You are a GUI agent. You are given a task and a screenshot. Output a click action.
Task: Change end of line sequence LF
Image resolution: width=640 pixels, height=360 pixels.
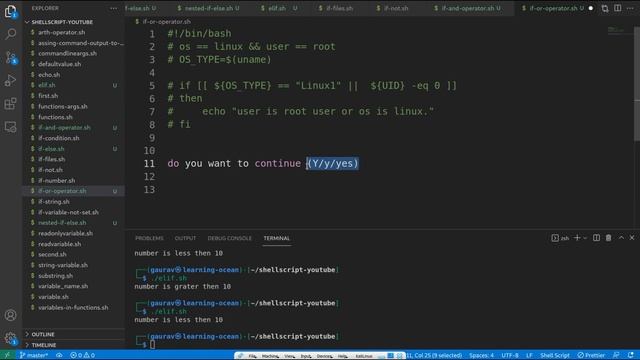529,355
